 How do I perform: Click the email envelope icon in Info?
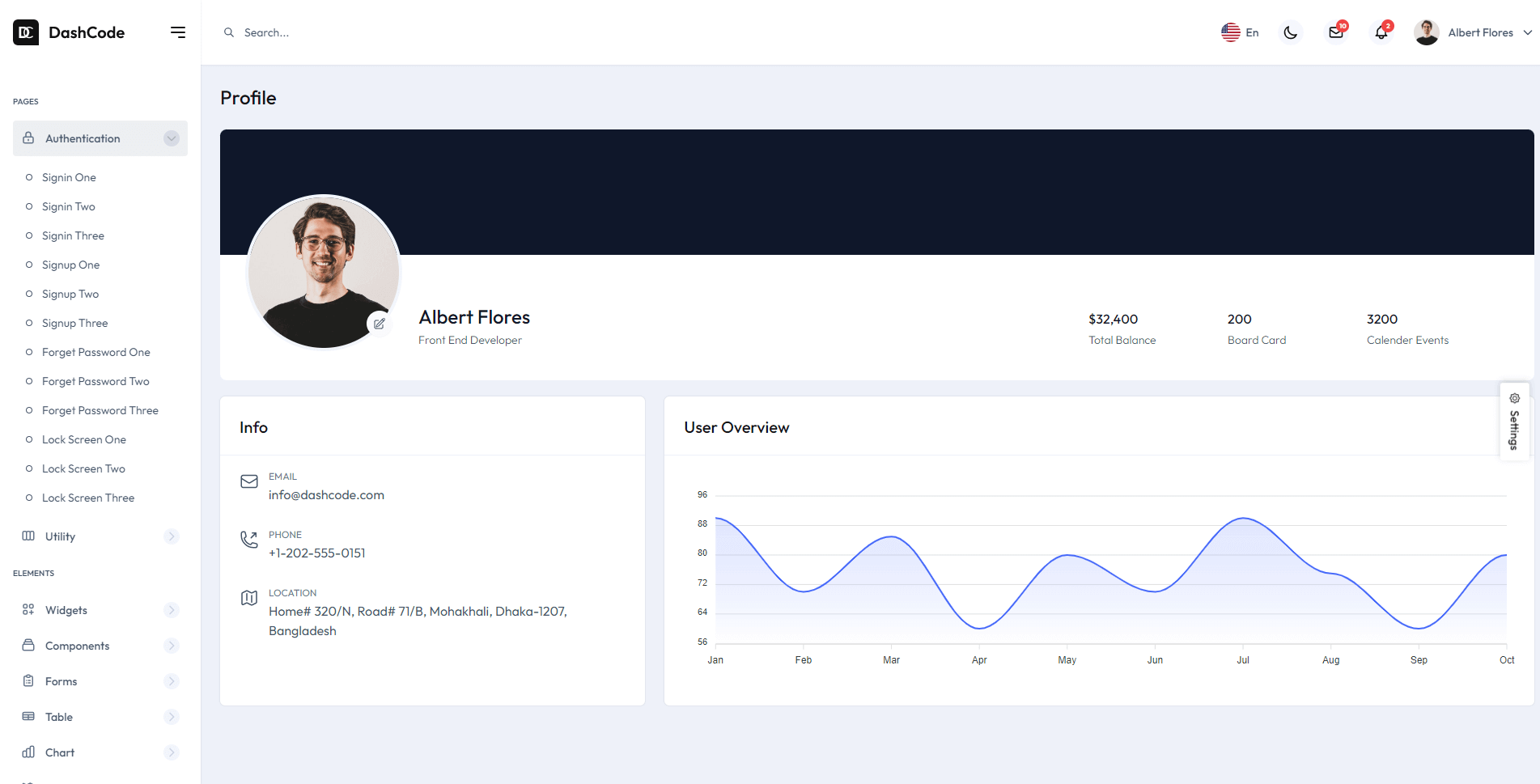click(249, 481)
